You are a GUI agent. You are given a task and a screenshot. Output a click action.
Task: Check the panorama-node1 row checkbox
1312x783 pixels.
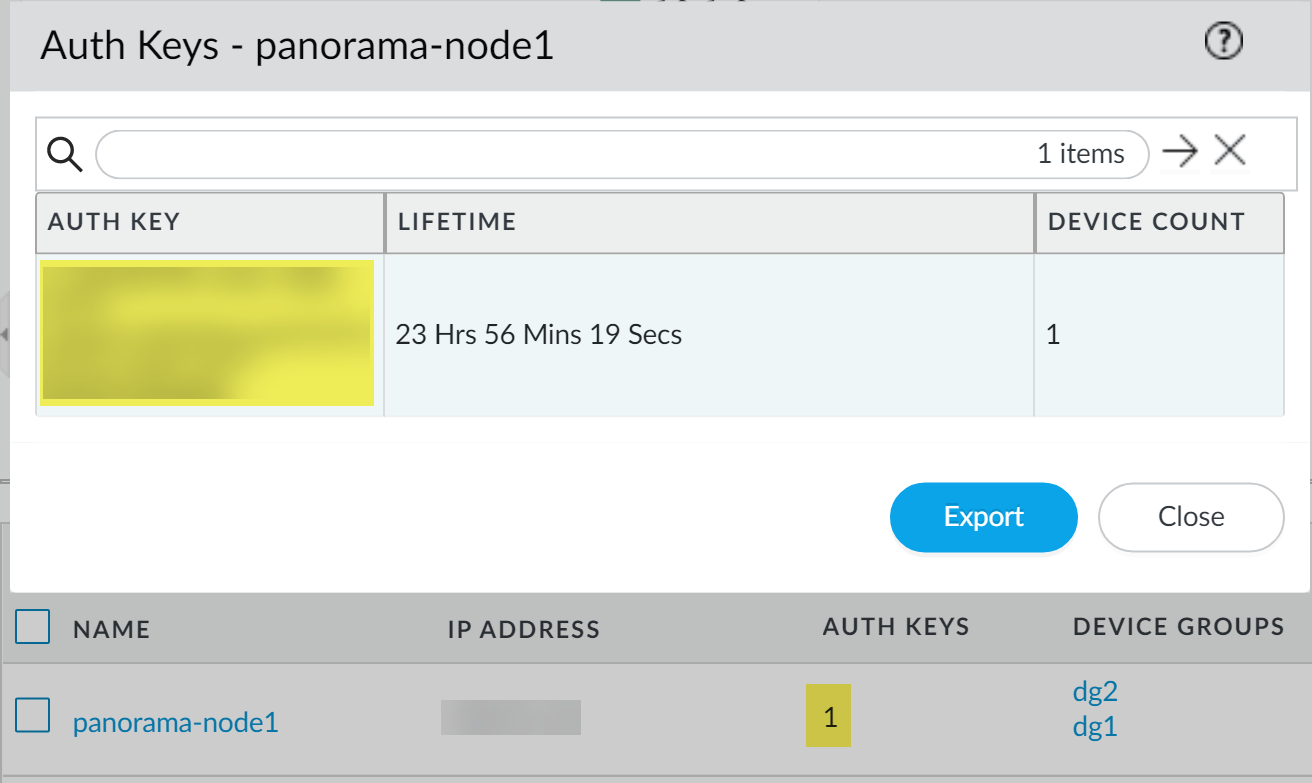(33, 716)
